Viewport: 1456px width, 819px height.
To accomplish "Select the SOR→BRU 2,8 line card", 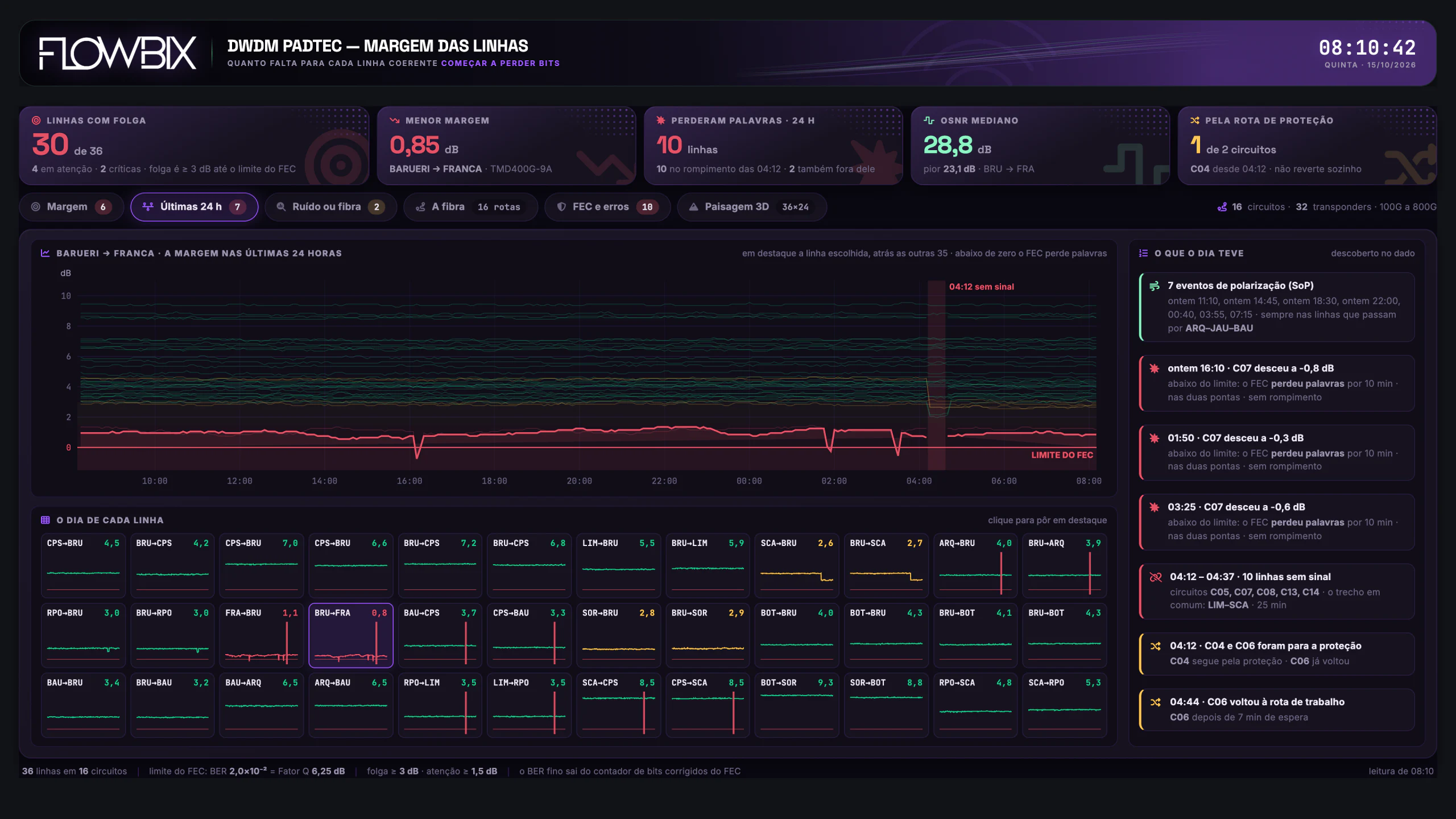I will tap(618, 635).
